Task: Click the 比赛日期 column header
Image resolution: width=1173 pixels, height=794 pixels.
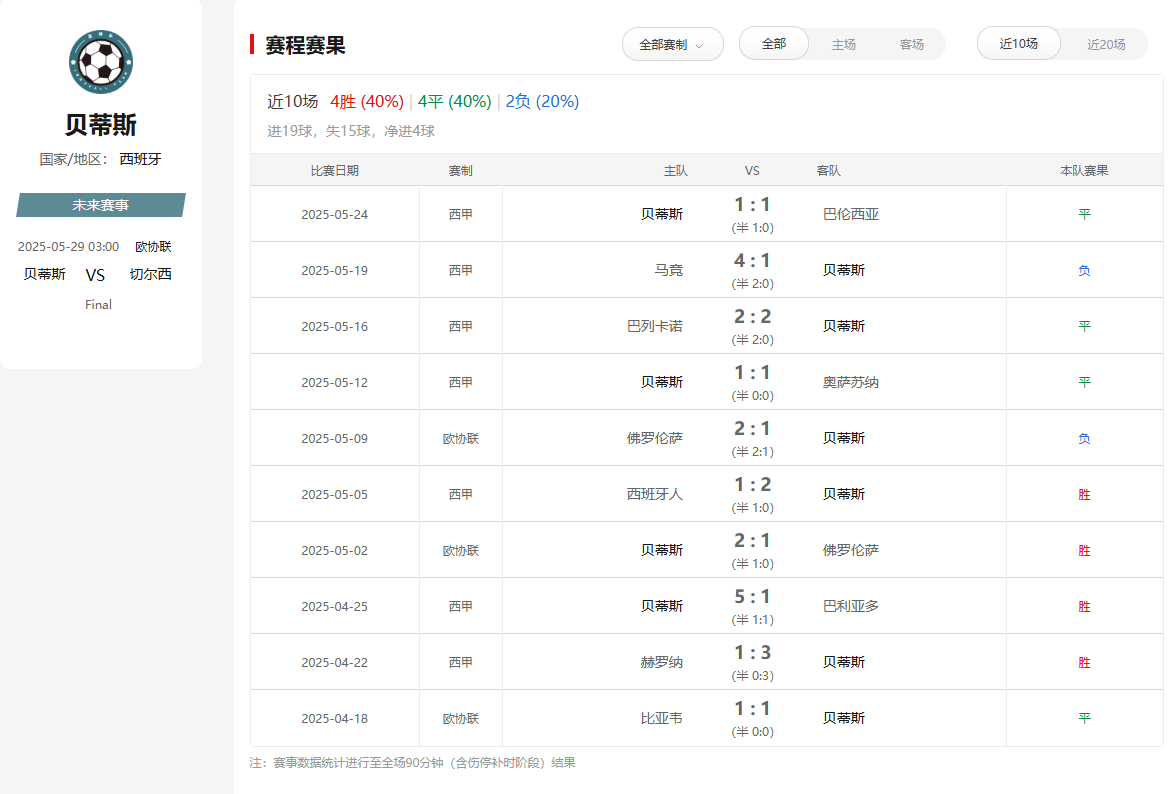Action: point(334,171)
